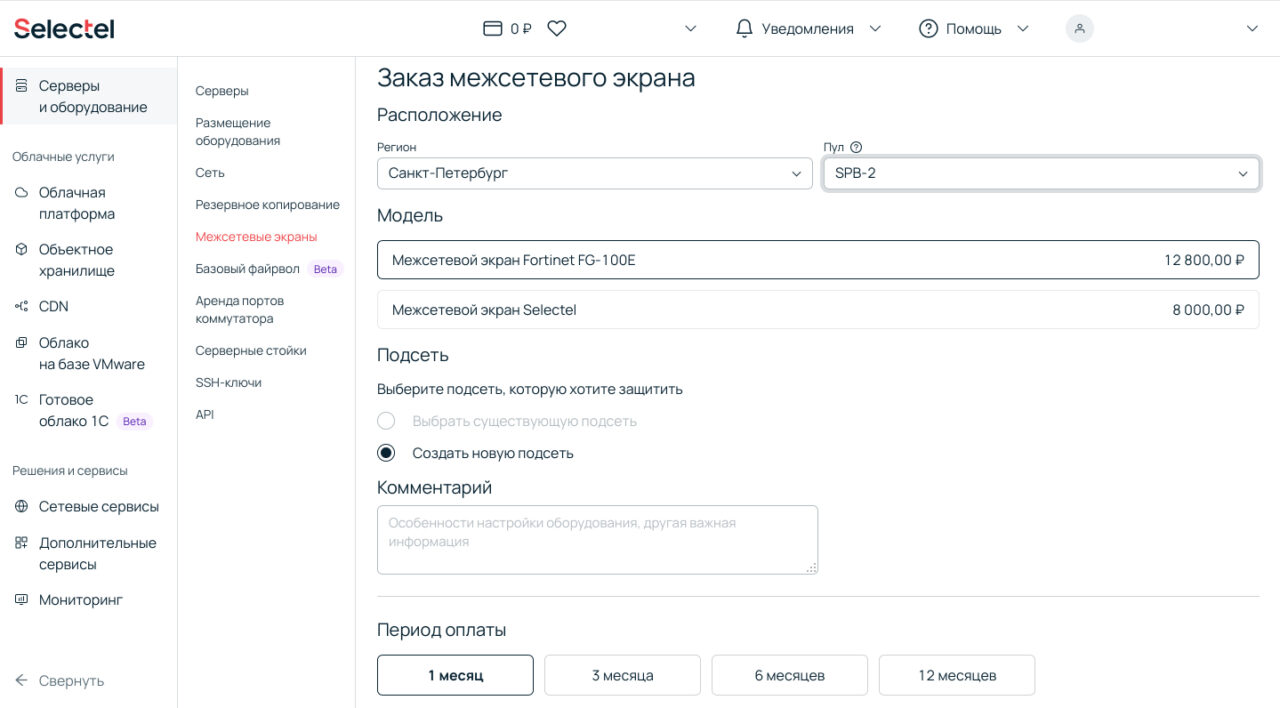This screenshot has height=708, width=1280.
Task: Open CDN section label
Action: tap(54, 306)
